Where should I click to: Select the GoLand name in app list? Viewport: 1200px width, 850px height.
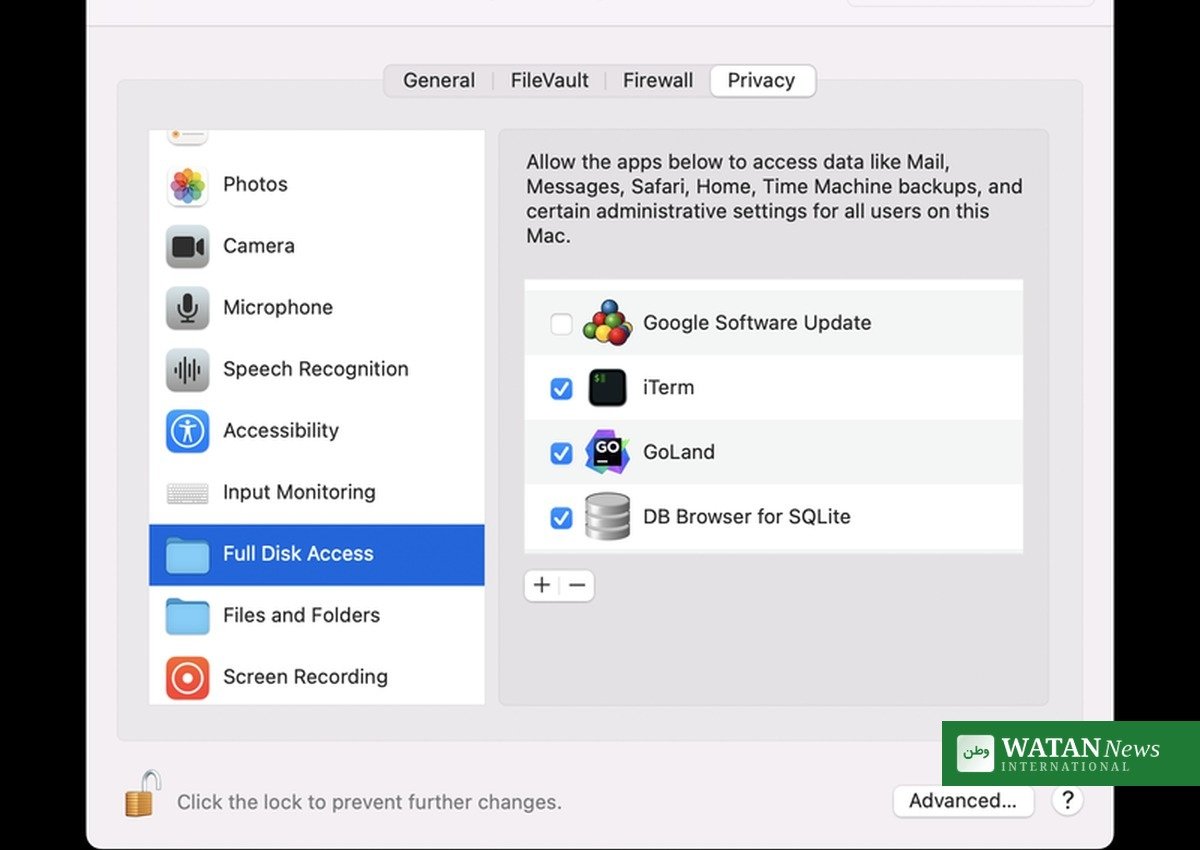pyautogui.click(x=679, y=452)
